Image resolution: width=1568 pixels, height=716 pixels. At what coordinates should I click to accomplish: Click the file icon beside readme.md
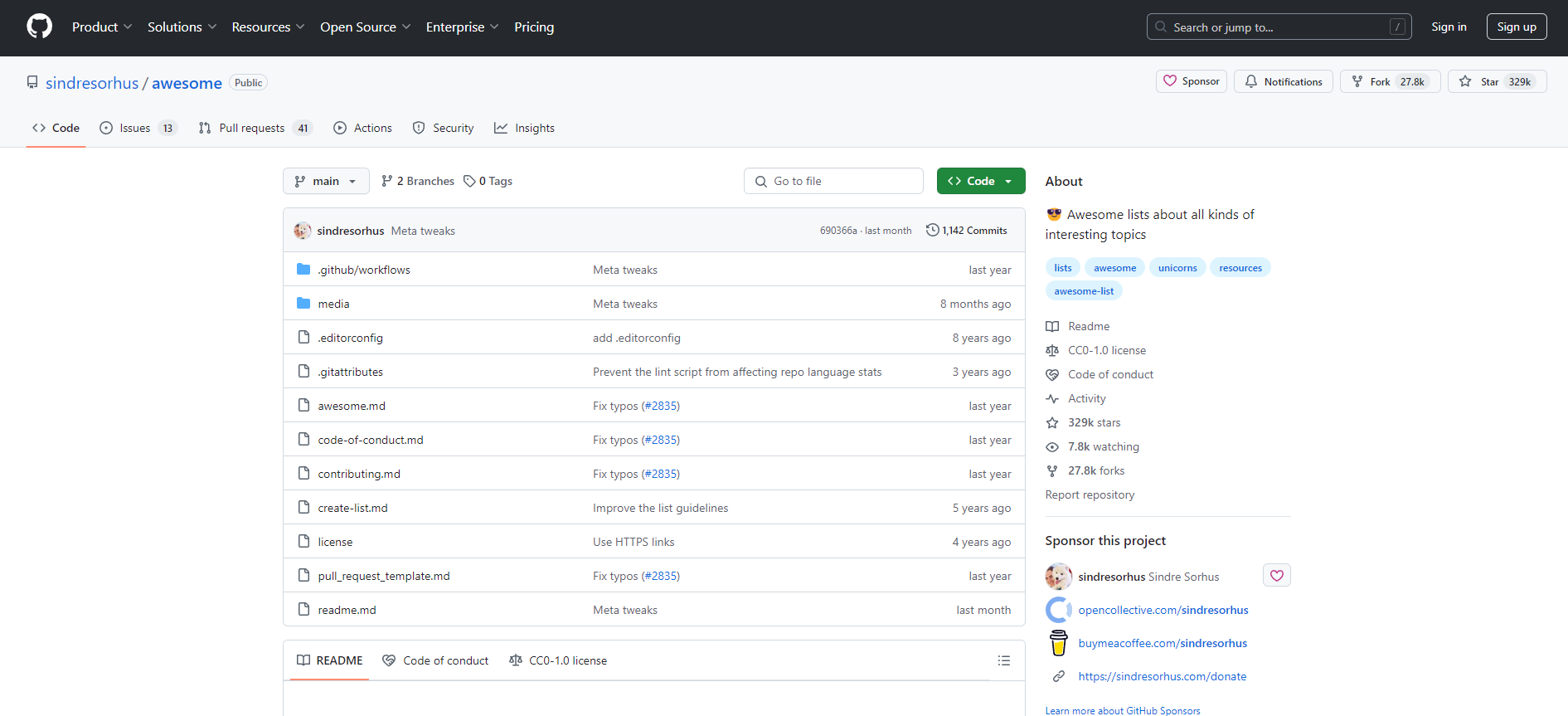(x=303, y=609)
